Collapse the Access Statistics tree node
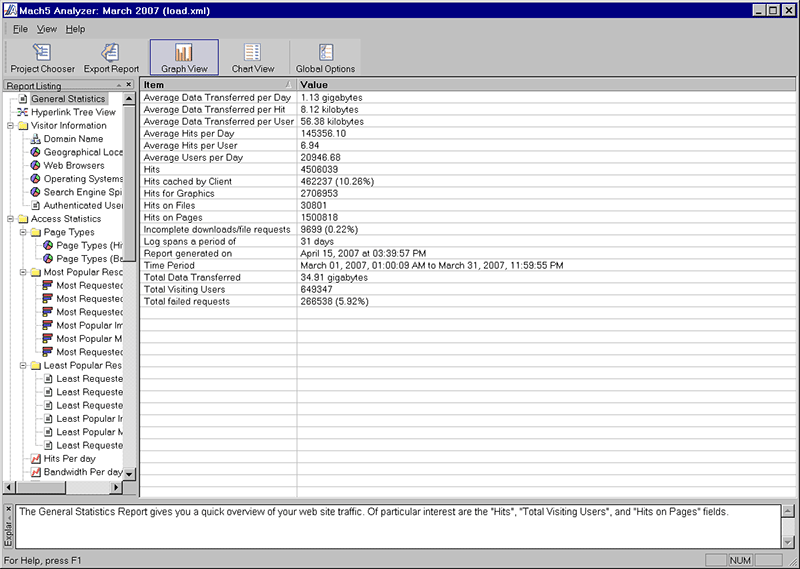This screenshot has height=569, width=800. pyautogui.click(x=10, y=219)
